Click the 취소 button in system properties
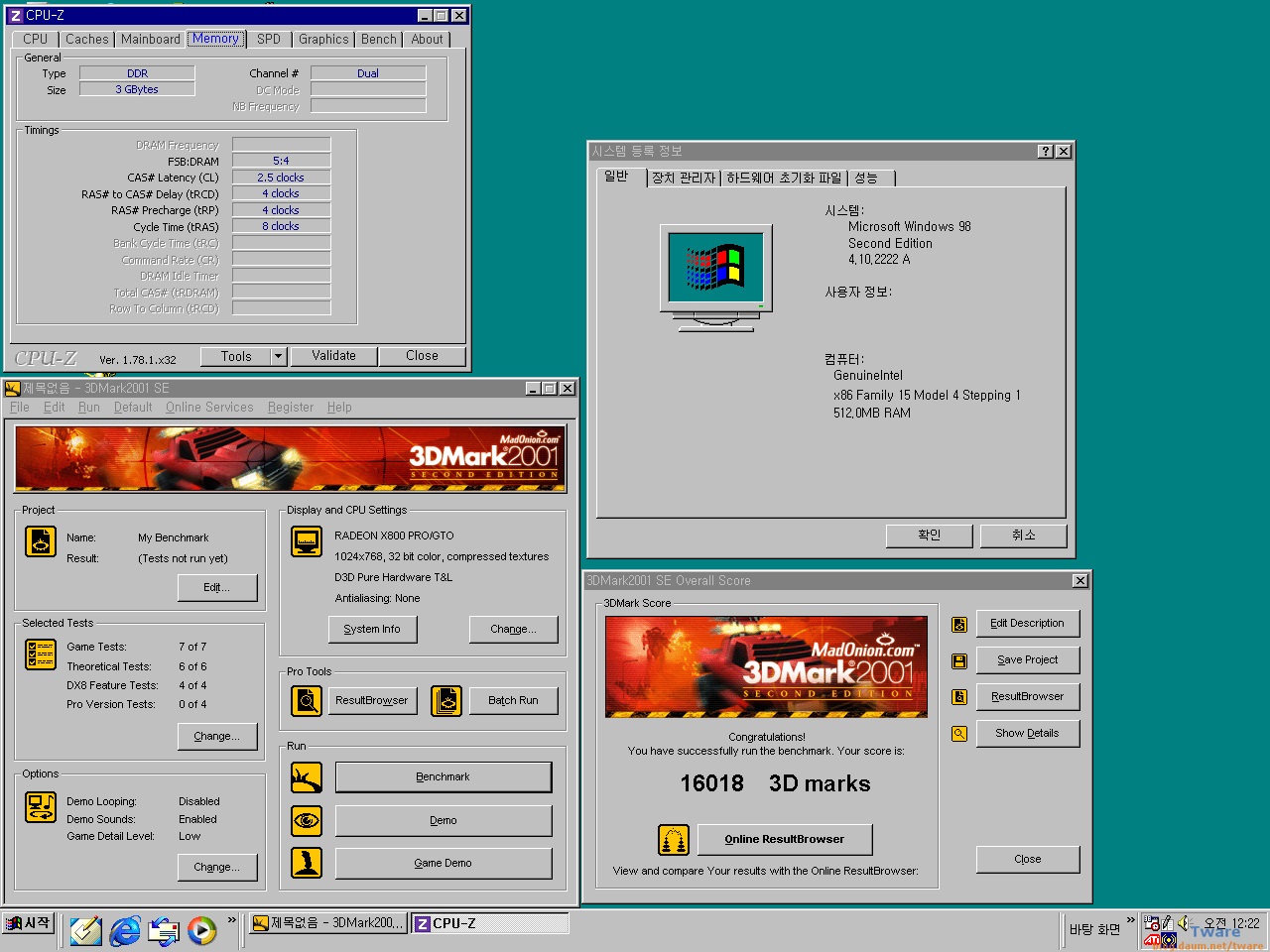 [1024, 535]
